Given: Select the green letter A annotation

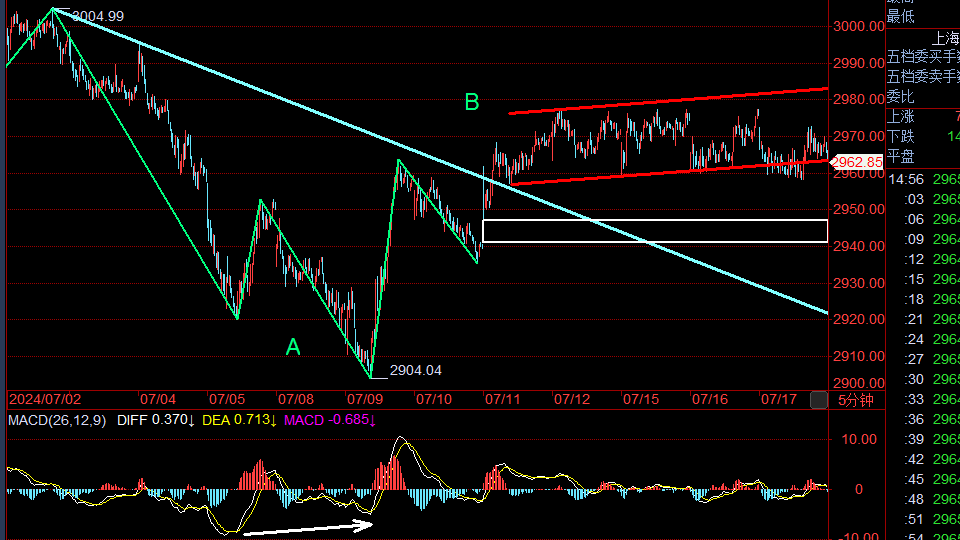Looking at the screenshot, I should 293,347.
